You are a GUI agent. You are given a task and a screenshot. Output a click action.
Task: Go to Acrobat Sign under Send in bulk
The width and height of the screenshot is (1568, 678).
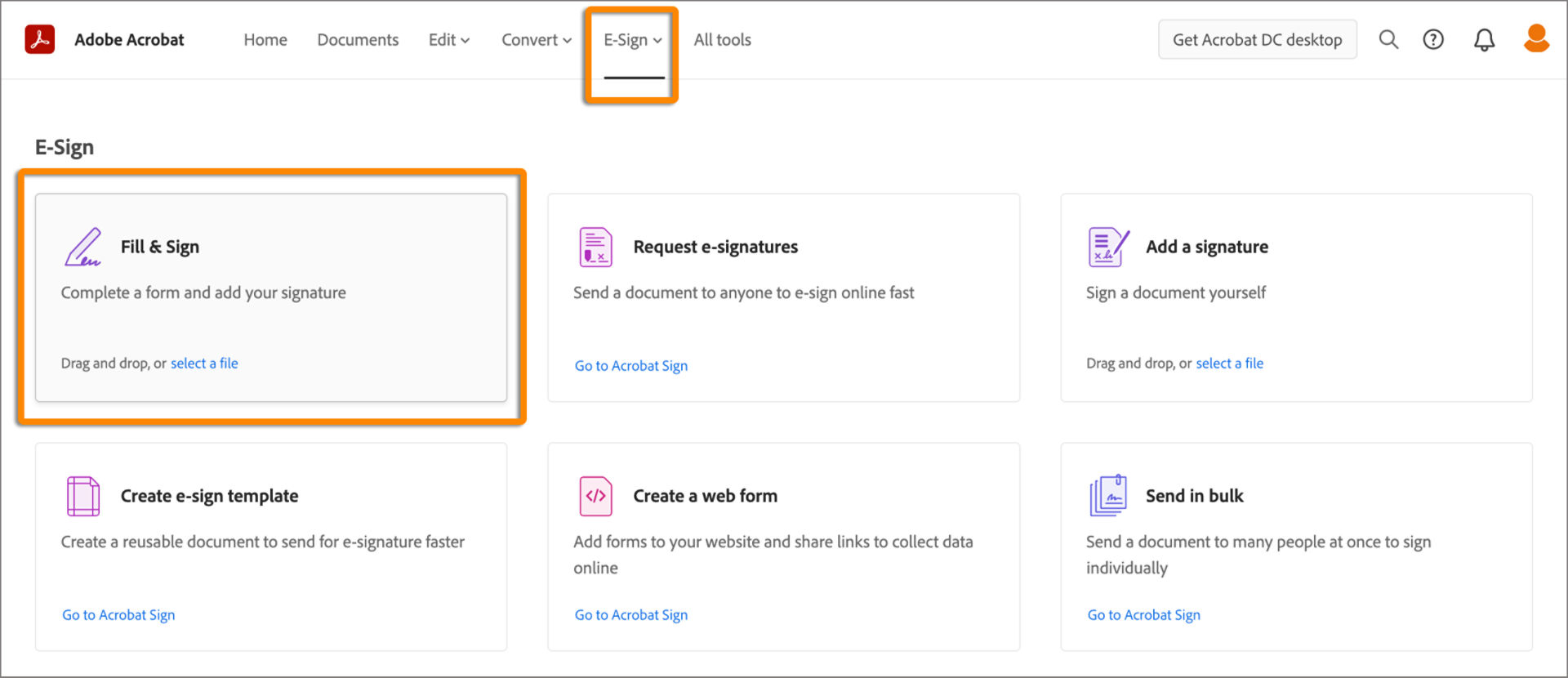pos(1143,615)
